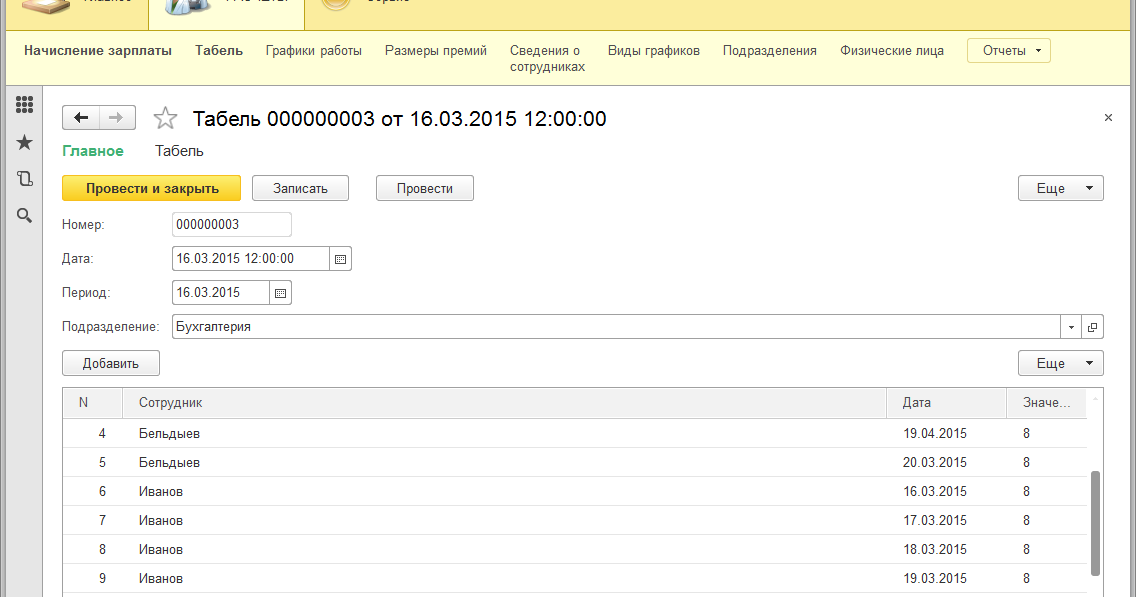Viewport: 1136px width, 597px height.
Task: Open the sections grid menu icon
Action: 24,105
